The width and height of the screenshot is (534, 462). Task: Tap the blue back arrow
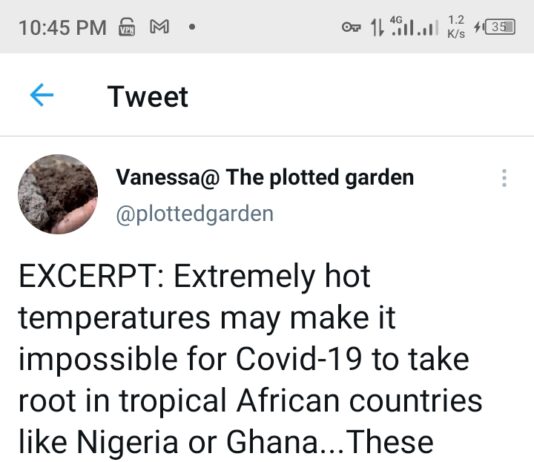click(x=42, y=95)
